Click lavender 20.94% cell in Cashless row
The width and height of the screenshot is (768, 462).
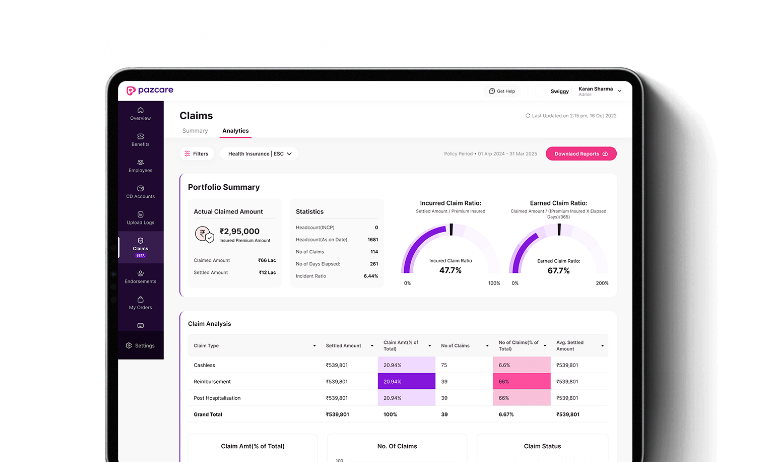pyautogui.click(x=407, y=365)
